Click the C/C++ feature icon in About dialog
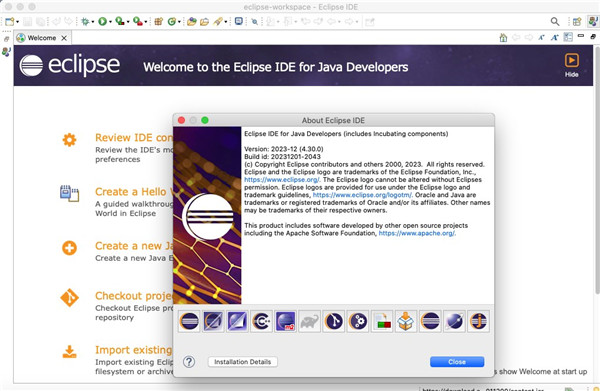This screenshot has height=391, width=600. click(x=262, y=321)
